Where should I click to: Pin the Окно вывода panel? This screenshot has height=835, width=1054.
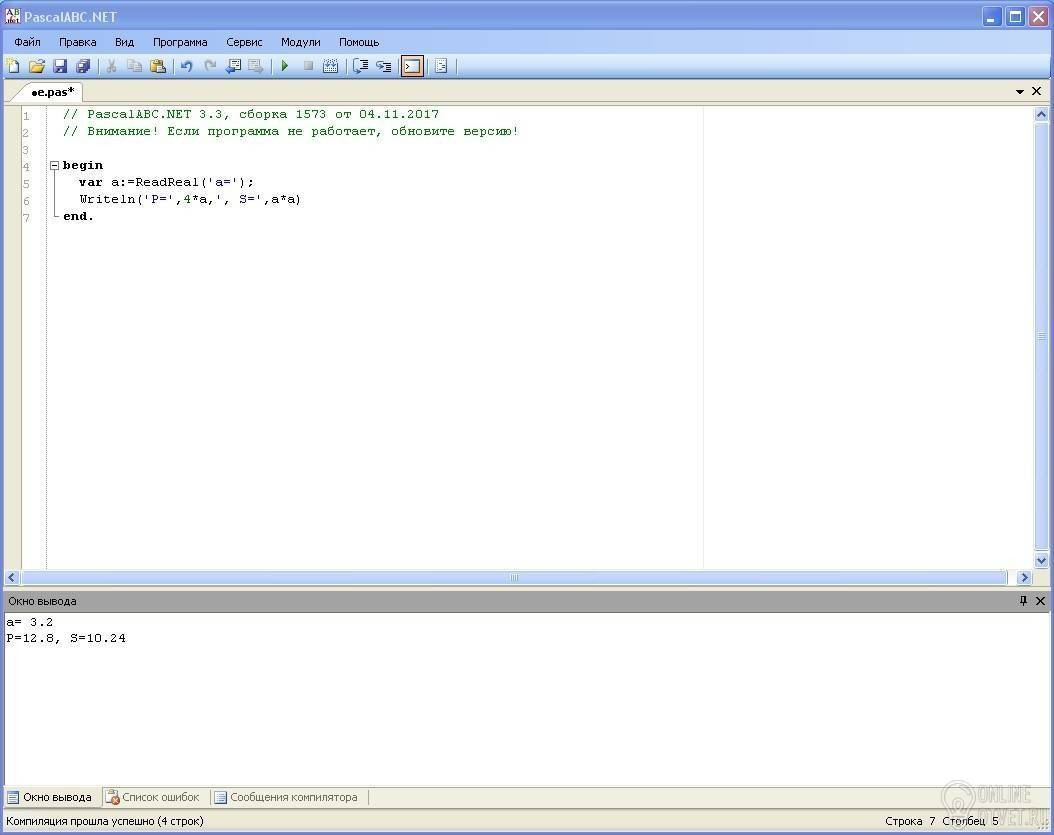tap(1023, 600)
